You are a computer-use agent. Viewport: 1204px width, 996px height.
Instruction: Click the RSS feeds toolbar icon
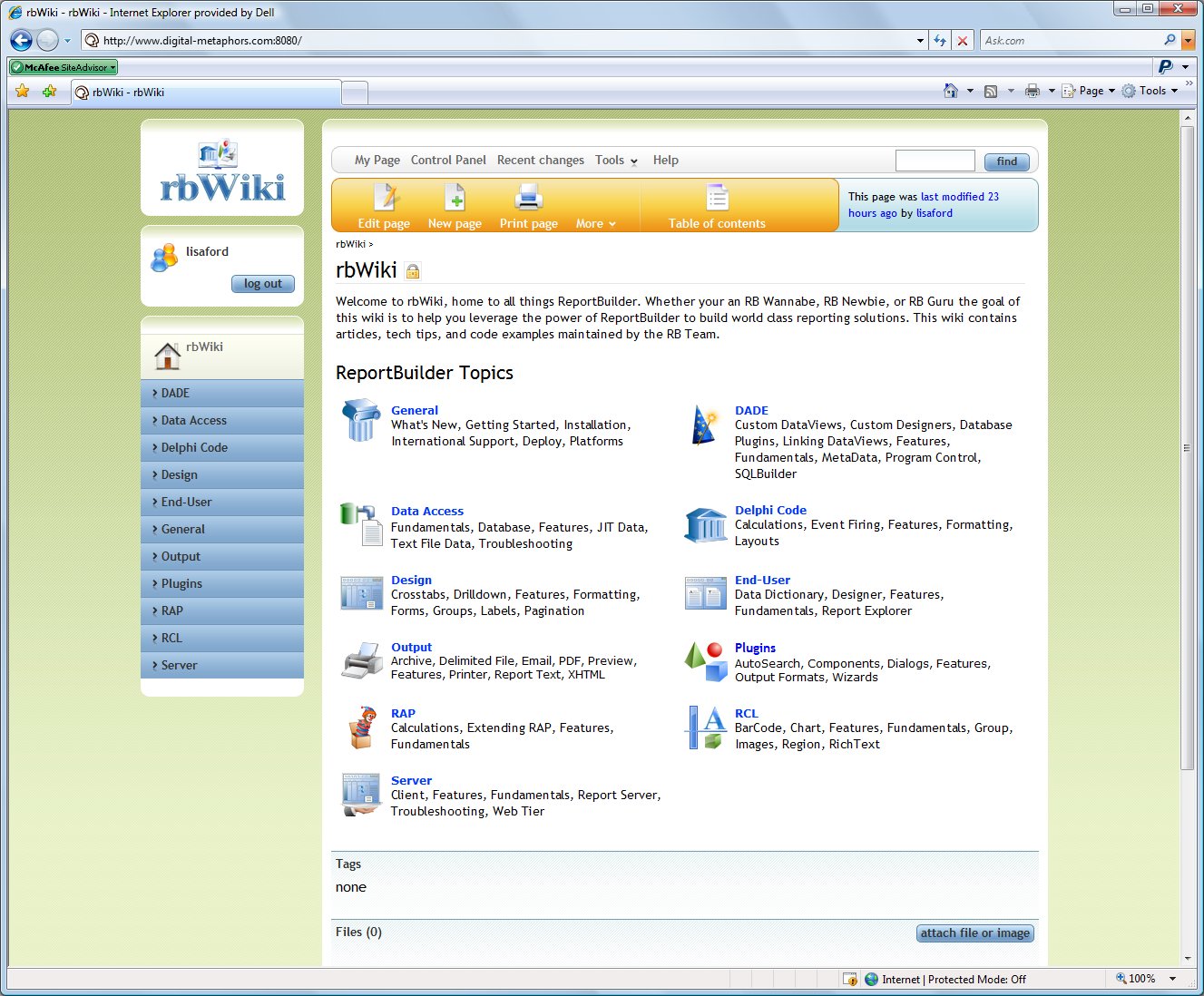point(991,91)
